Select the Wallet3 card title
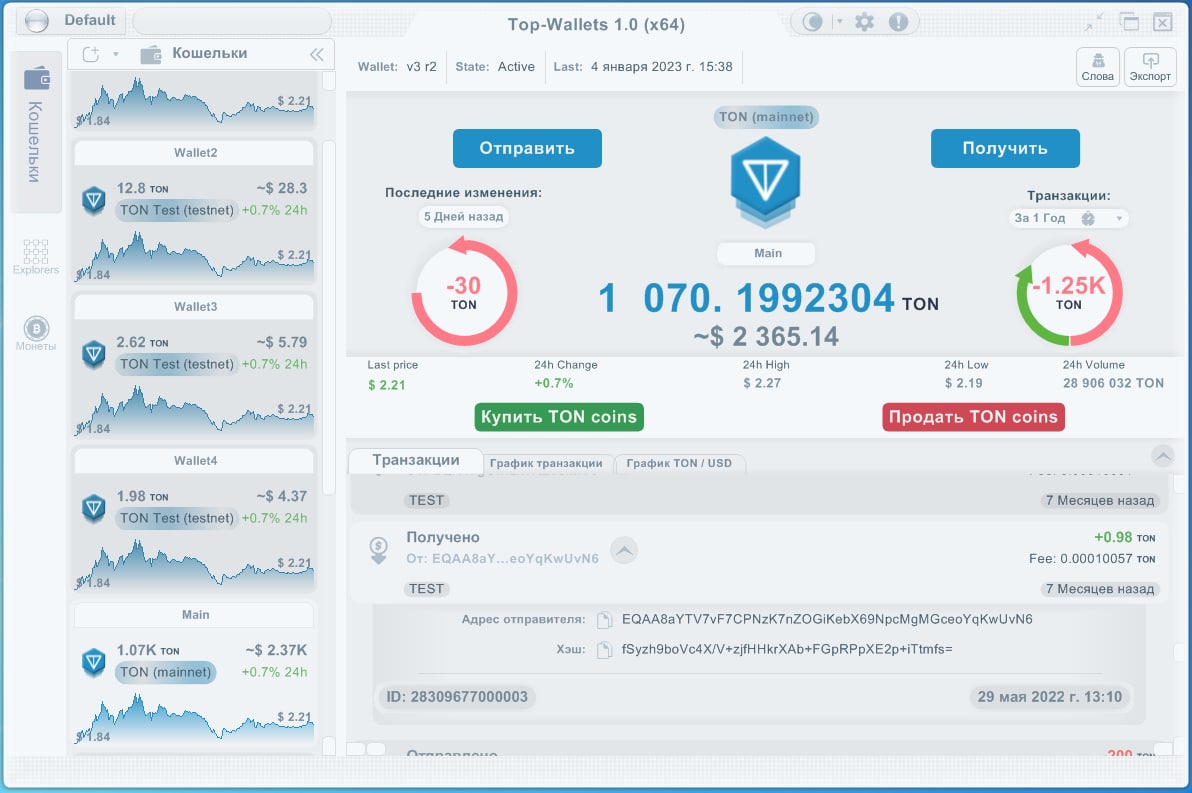1192x793 pixels. [195, 307]
